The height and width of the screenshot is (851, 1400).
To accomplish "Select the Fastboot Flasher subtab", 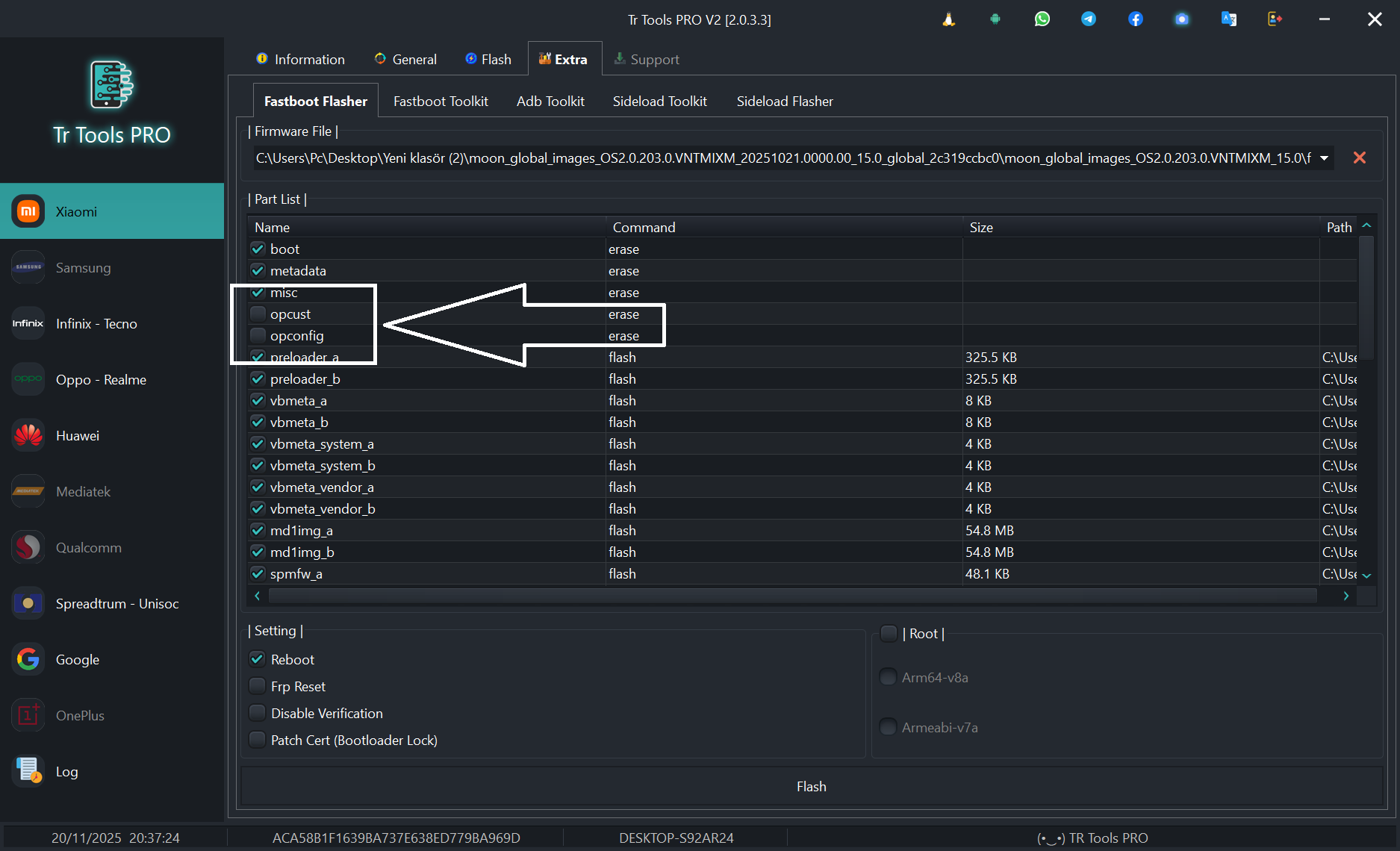I will (x=316, y=101).
